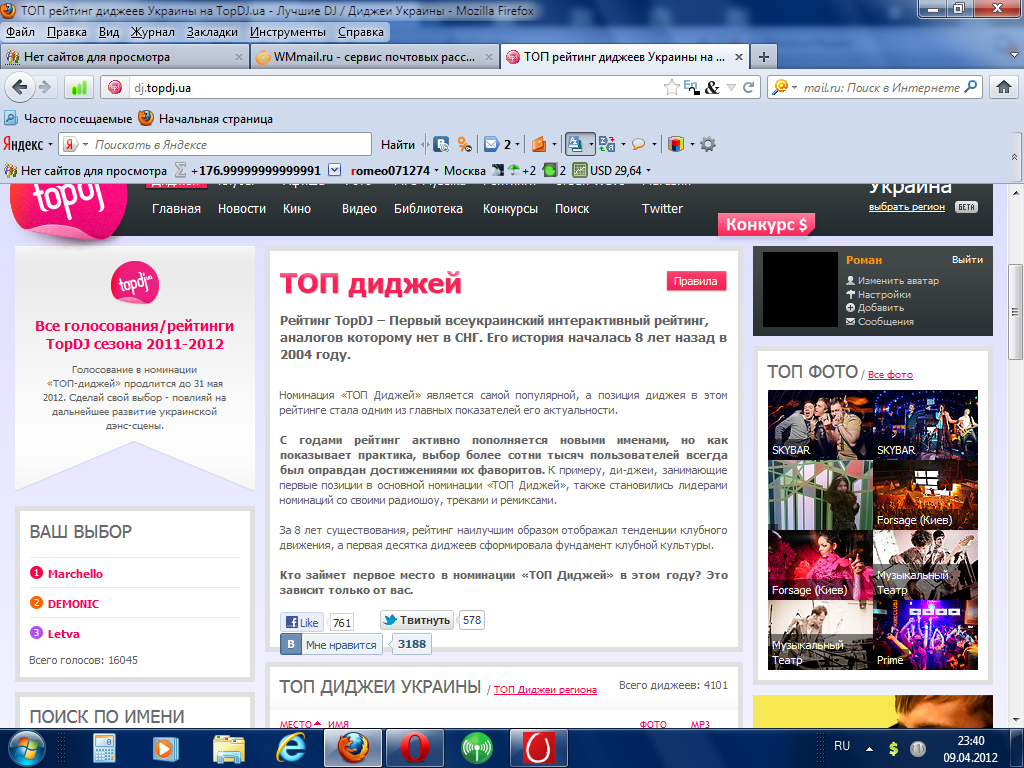This screenshot has width=1024, height=768.
Task: Click the Yandex speech bubble icon
Action: point(639,144)
